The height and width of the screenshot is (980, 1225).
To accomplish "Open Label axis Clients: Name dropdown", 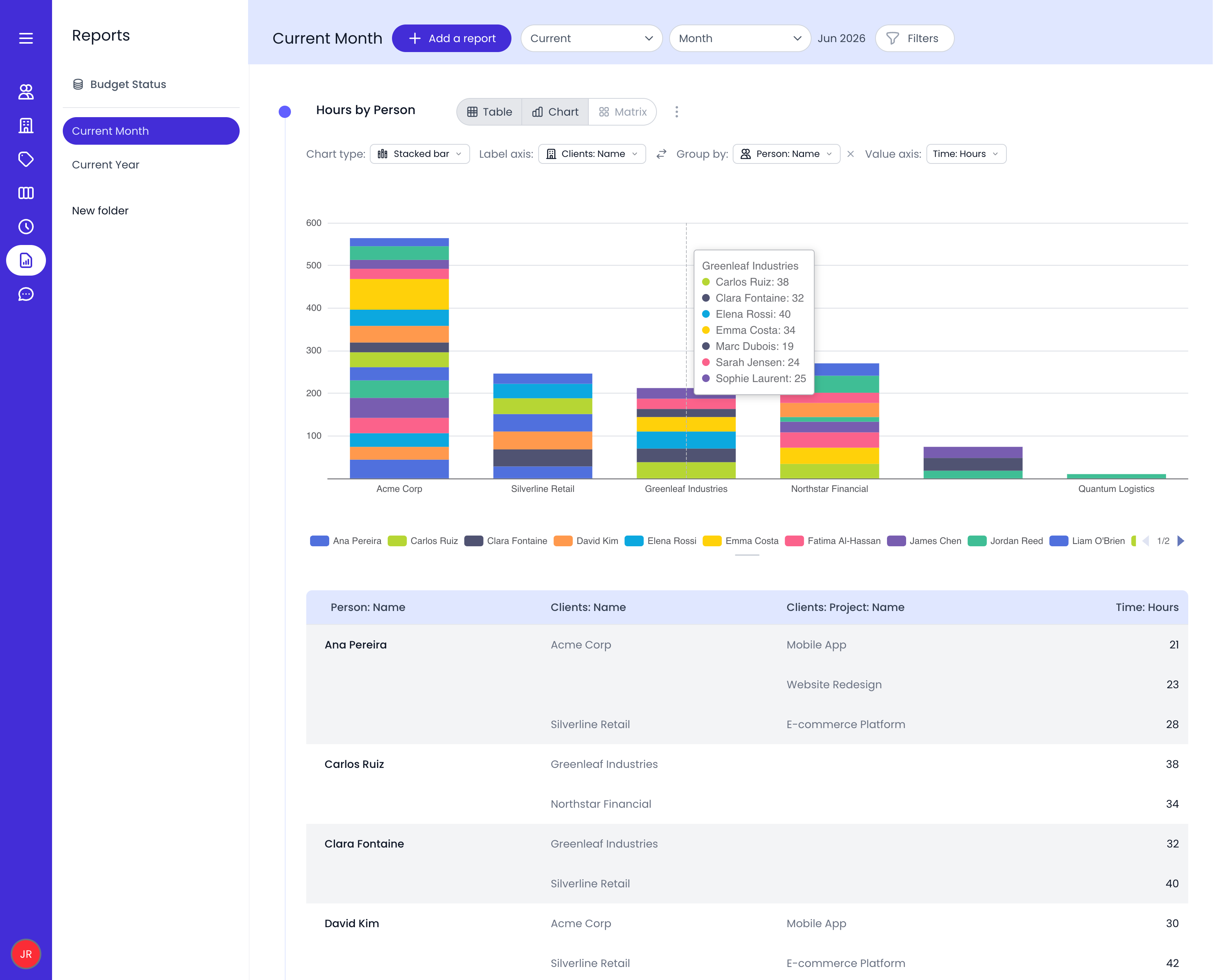I will click(x=591, y=154).
